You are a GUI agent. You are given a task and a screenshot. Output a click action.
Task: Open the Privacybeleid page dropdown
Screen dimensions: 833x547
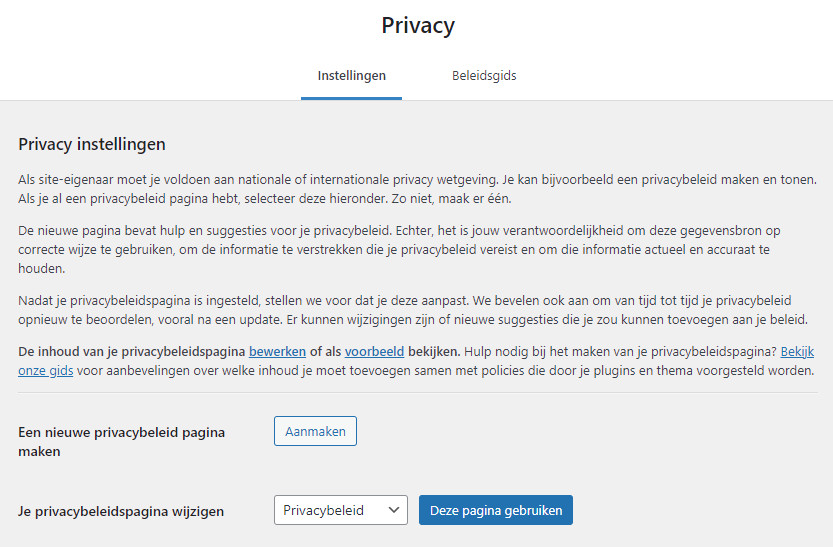(329, 510)
